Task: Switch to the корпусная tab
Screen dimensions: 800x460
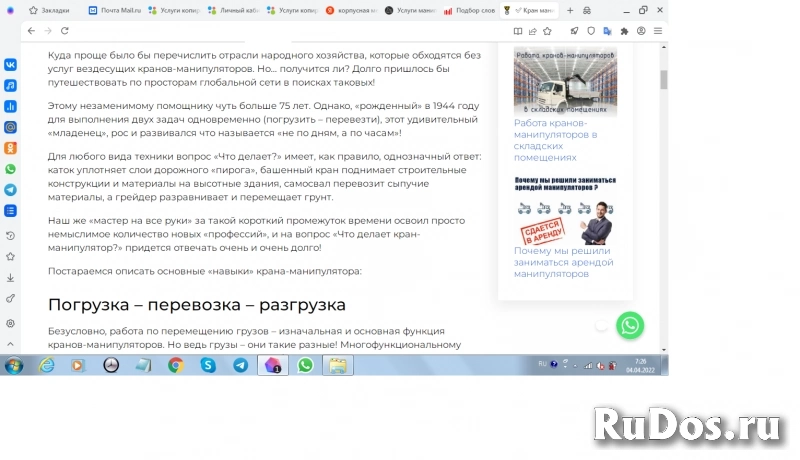Action: (352, 10)
